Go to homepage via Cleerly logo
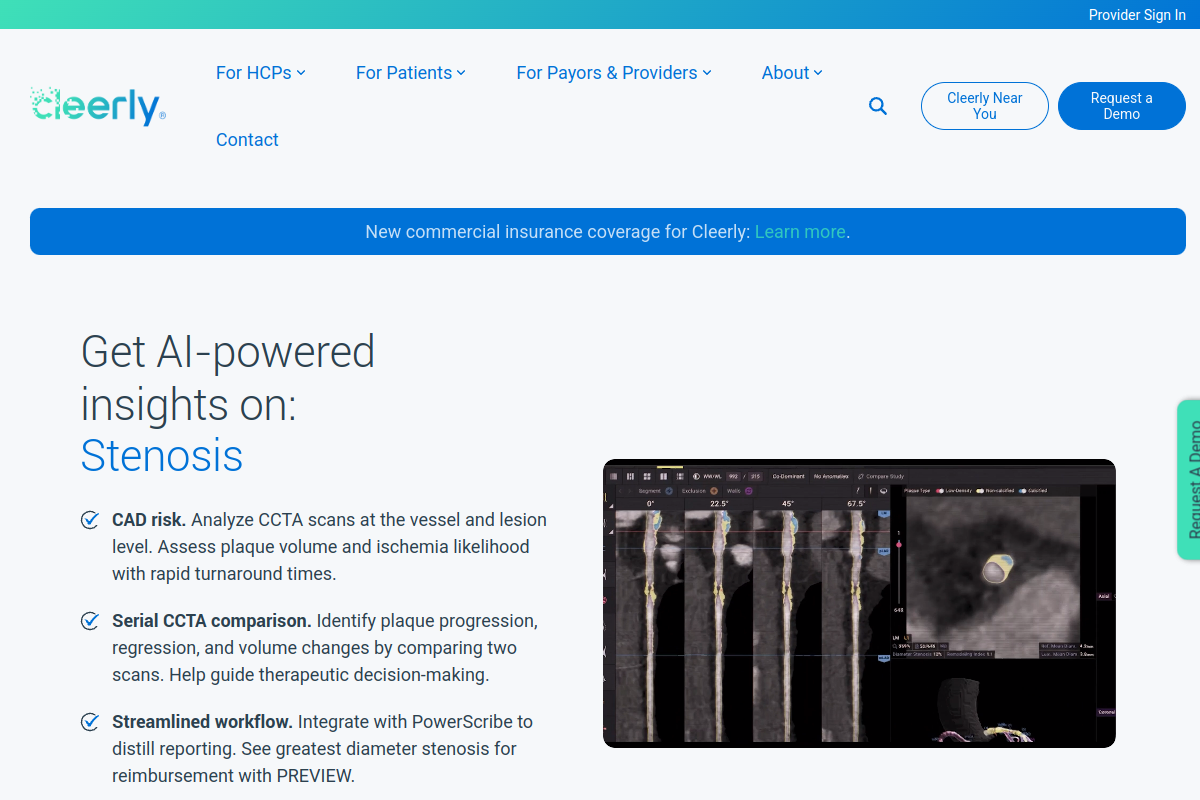This screenshot has width=1200, height=800. point(98,106)
